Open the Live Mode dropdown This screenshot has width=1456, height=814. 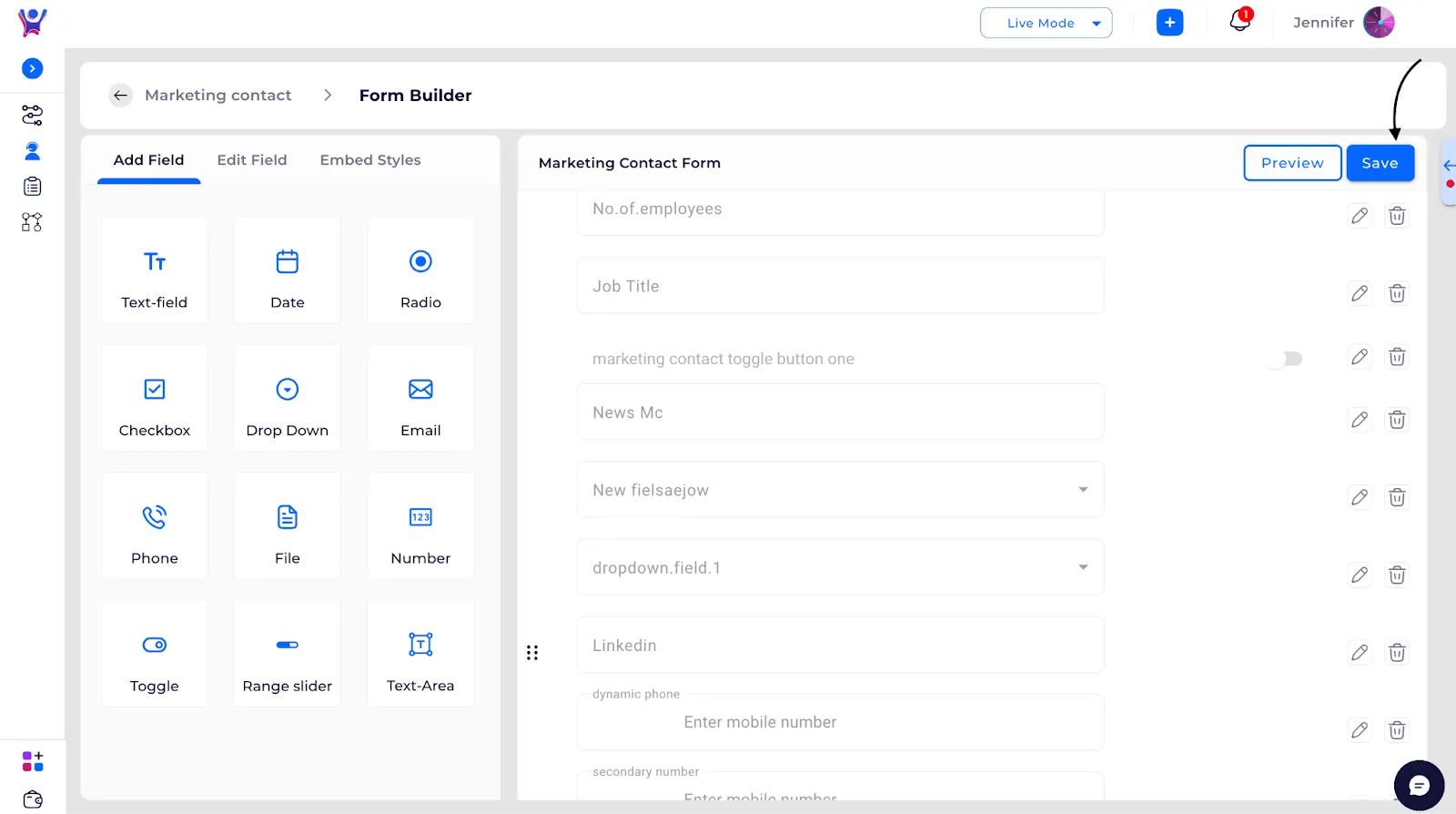click(1046, 23)
